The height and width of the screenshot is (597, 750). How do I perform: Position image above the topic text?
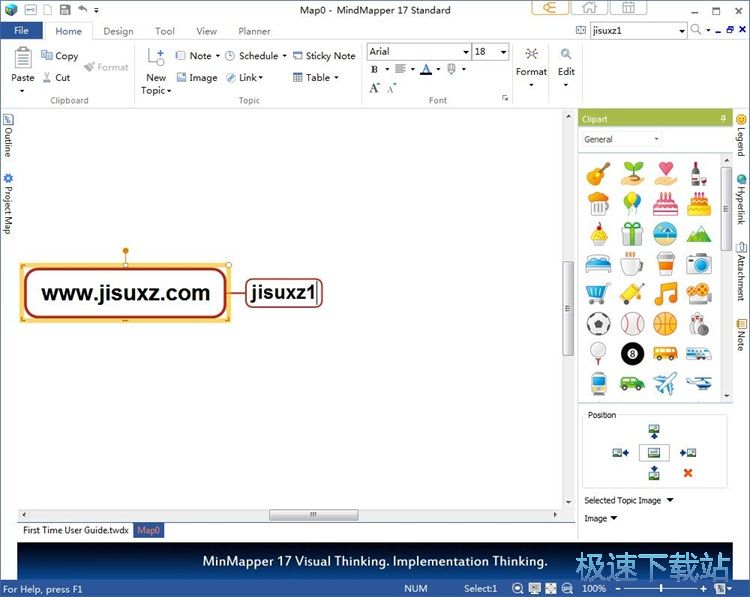click(654, 431)
